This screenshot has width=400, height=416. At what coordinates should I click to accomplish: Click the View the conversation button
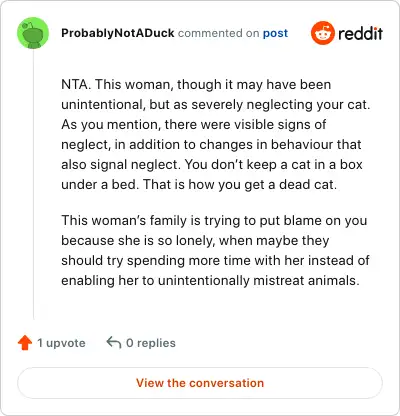[200, 383]
